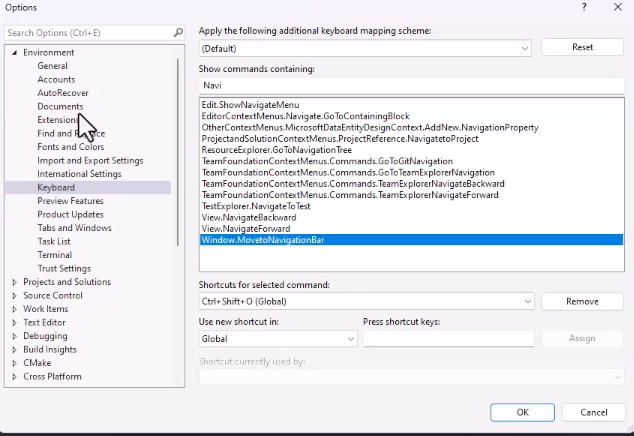This screenshot has height=436, width=634.
Task: Click the search magnifier icon in Search Options
Action: (x=176, y=33)
